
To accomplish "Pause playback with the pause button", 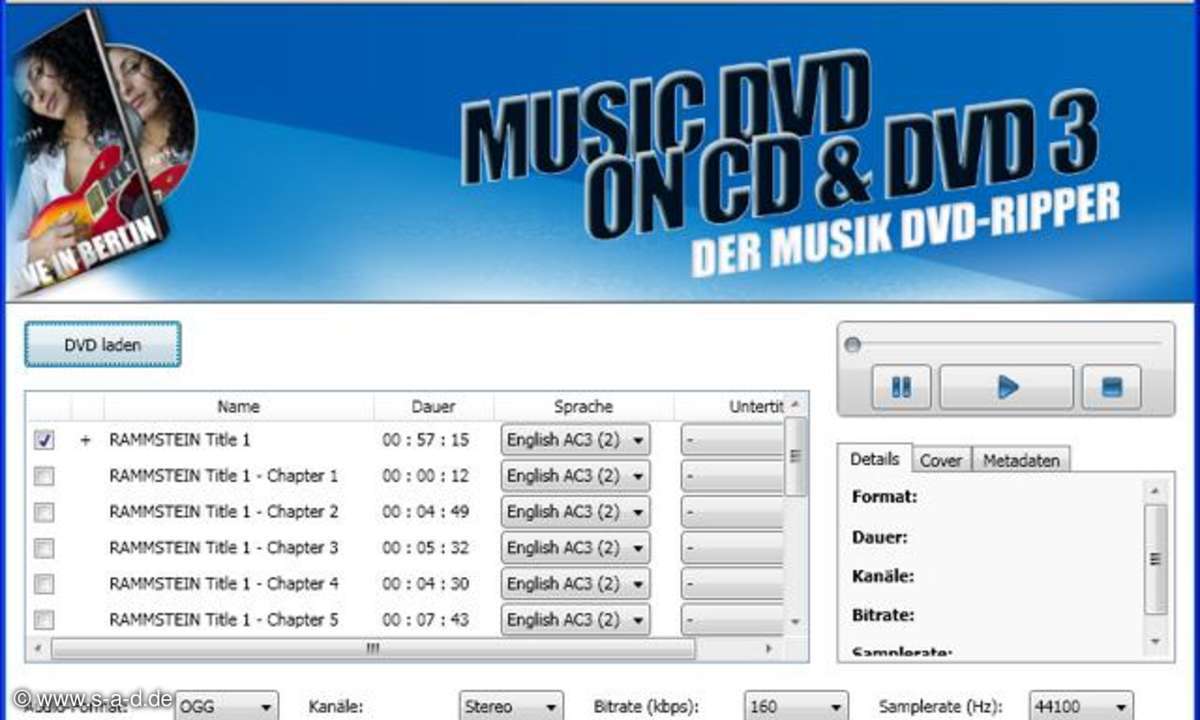I will point(901,387).
